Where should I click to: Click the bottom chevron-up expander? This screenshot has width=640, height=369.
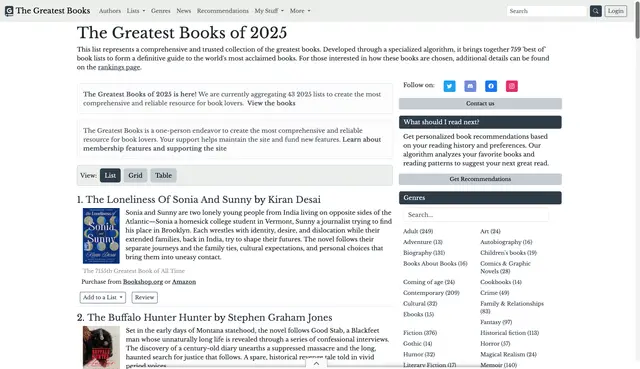[x=316, y=364]
